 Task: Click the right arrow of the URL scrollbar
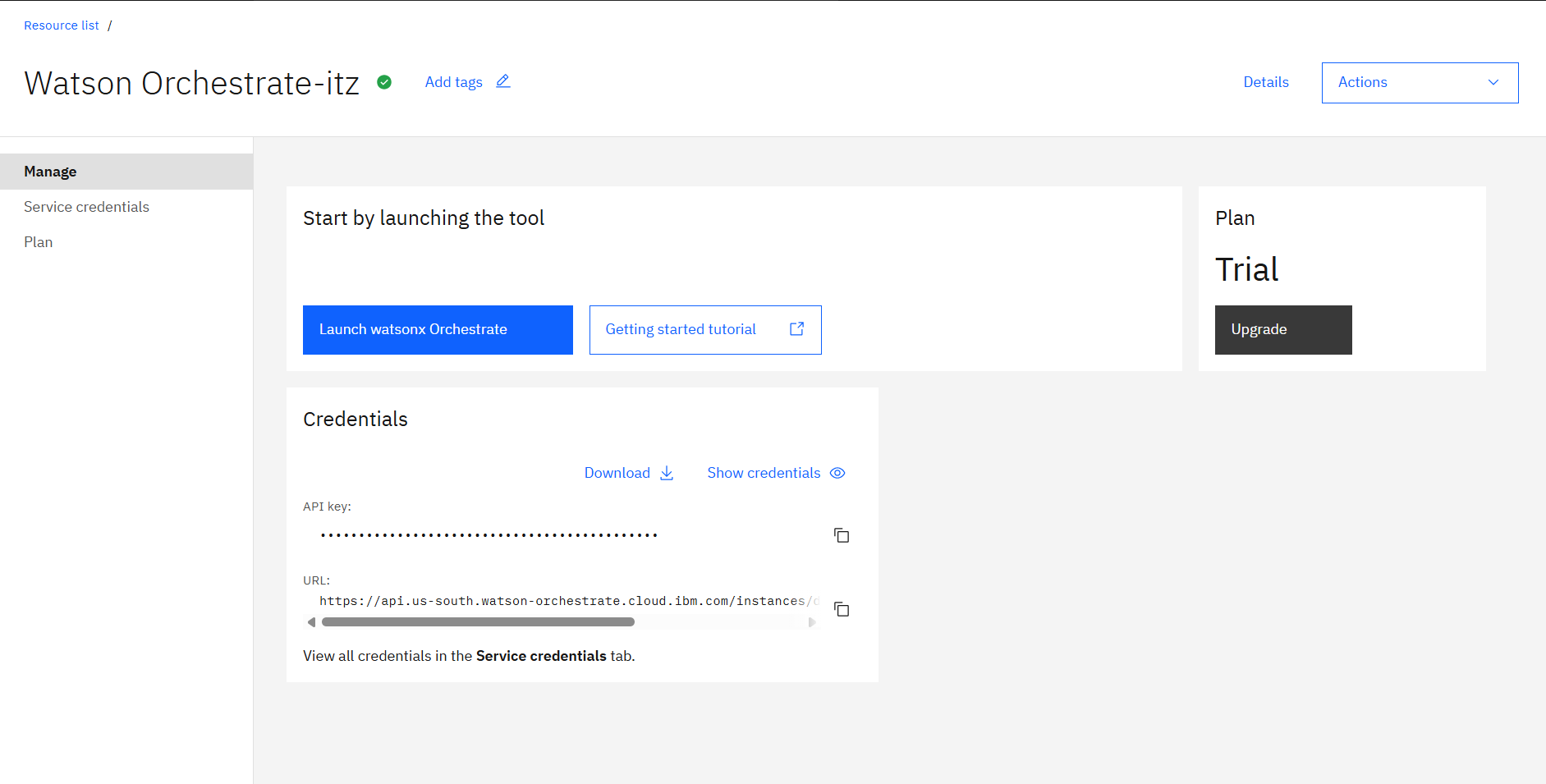tap(812, 622)
